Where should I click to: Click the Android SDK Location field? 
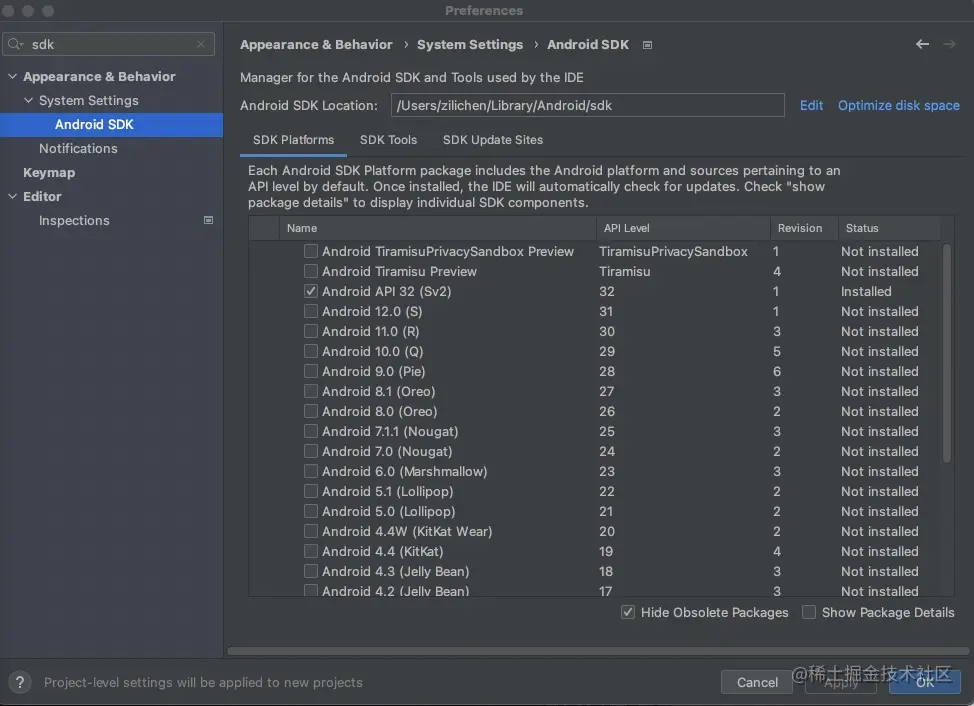(587, 105)
